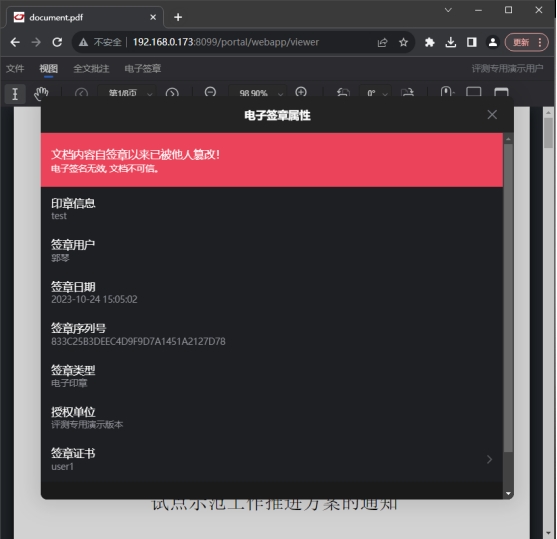Click the dialog scrollbar down arrow
Screen dimensions: 557x539
[x=508, y=494]
